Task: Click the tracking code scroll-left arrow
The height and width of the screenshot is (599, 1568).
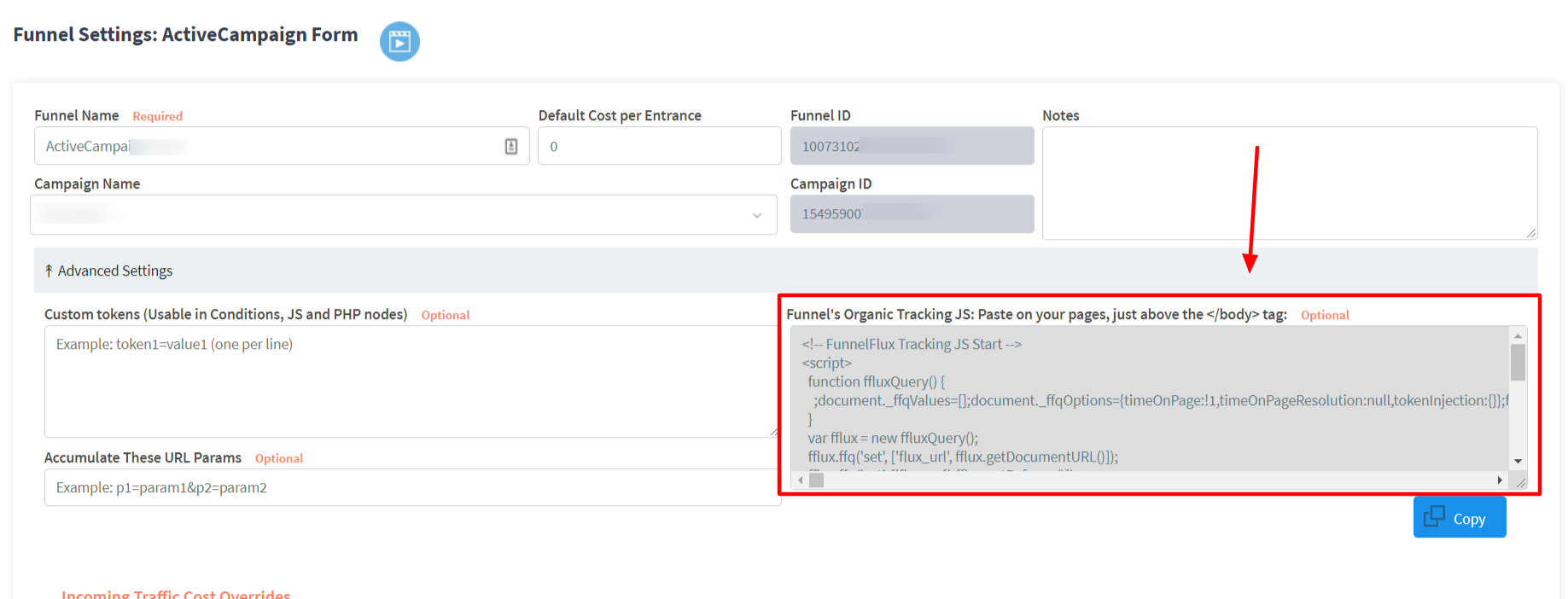Action: [800, 480]
